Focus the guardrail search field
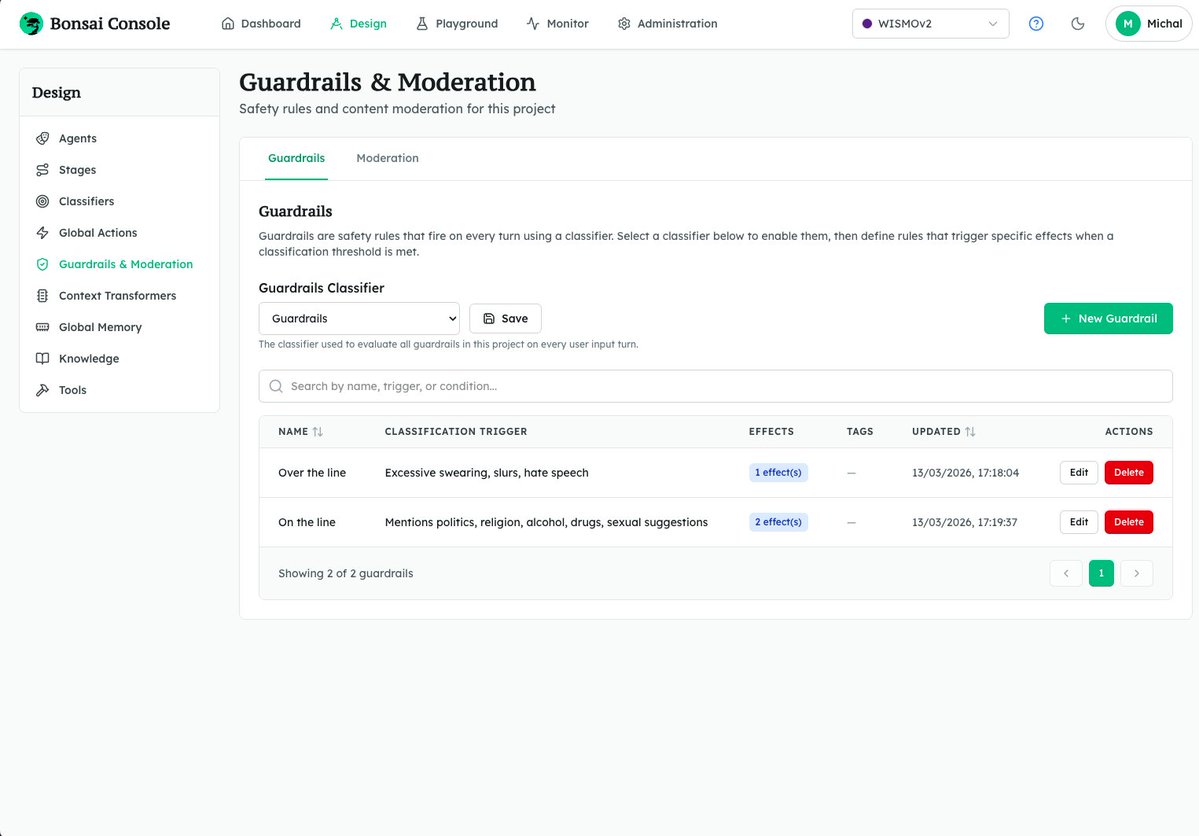Image resolution: width=1199 pixels, height=836 pixels. (x=715, y=386)
